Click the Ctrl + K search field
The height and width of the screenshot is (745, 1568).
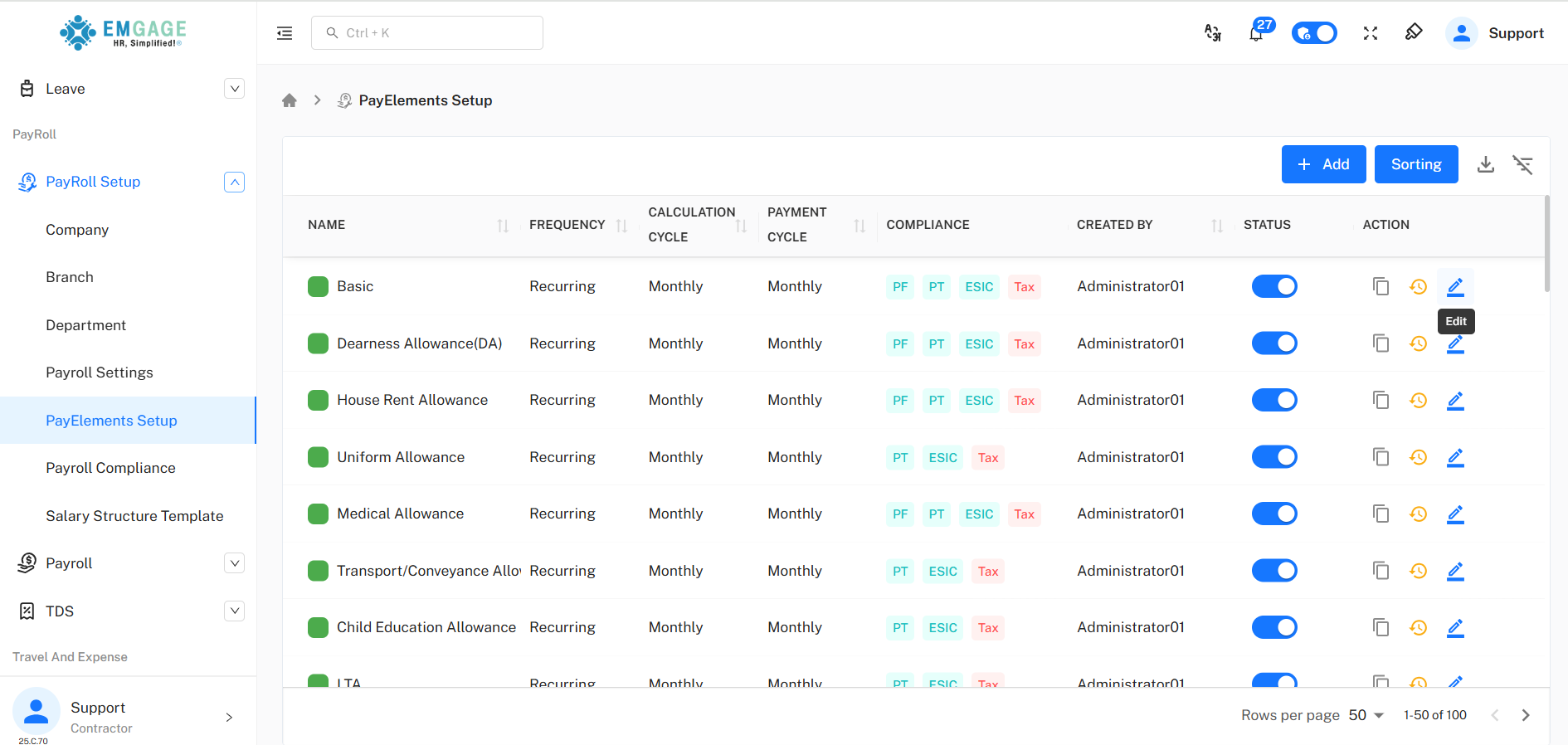(427, 33)
